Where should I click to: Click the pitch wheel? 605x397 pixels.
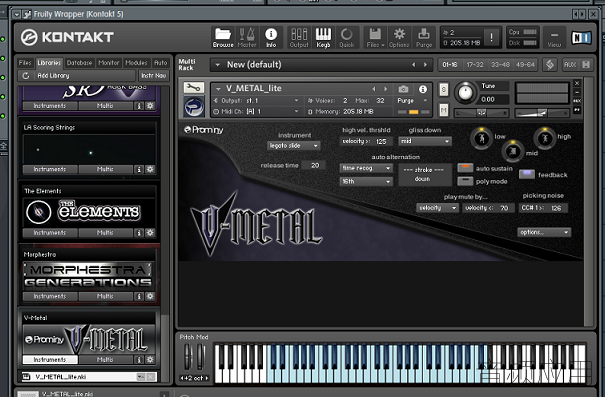click(x=188, y=357)
